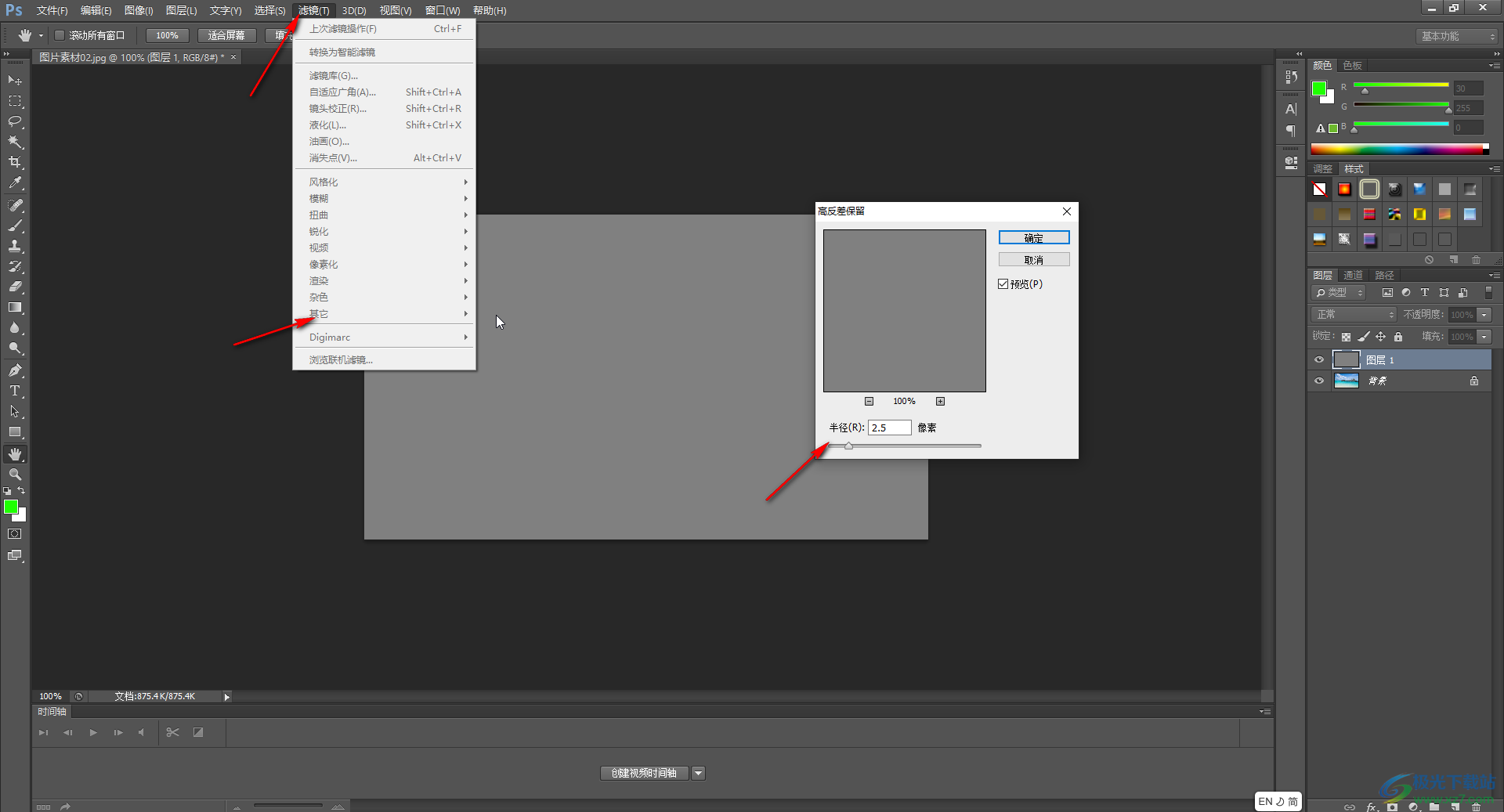
Task: Click 适合屏幕 button in options bar
Action: pyautogui.click(x=226, y=35)
